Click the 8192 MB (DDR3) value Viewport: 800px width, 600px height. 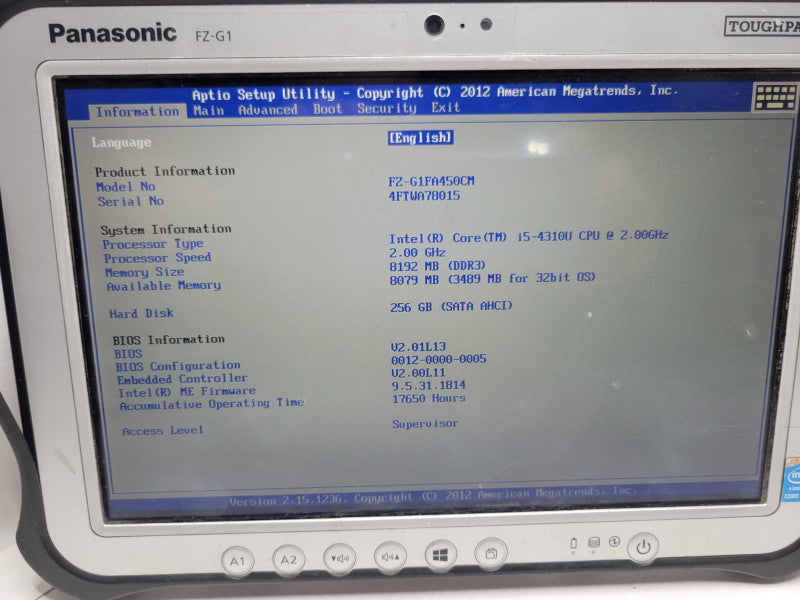tap(437, 266)
